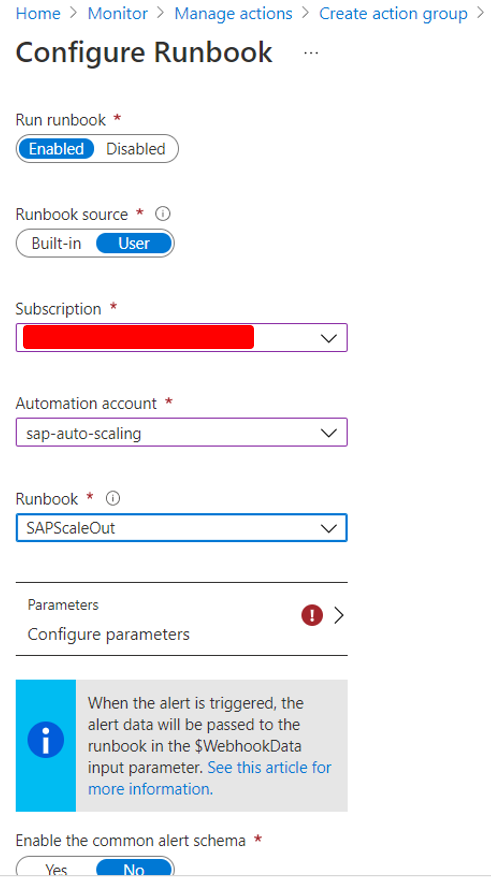Open the ellipsis menu beside Configure Runbook
The width and height of the screenshot is (491, 890).
coord(311,53)
